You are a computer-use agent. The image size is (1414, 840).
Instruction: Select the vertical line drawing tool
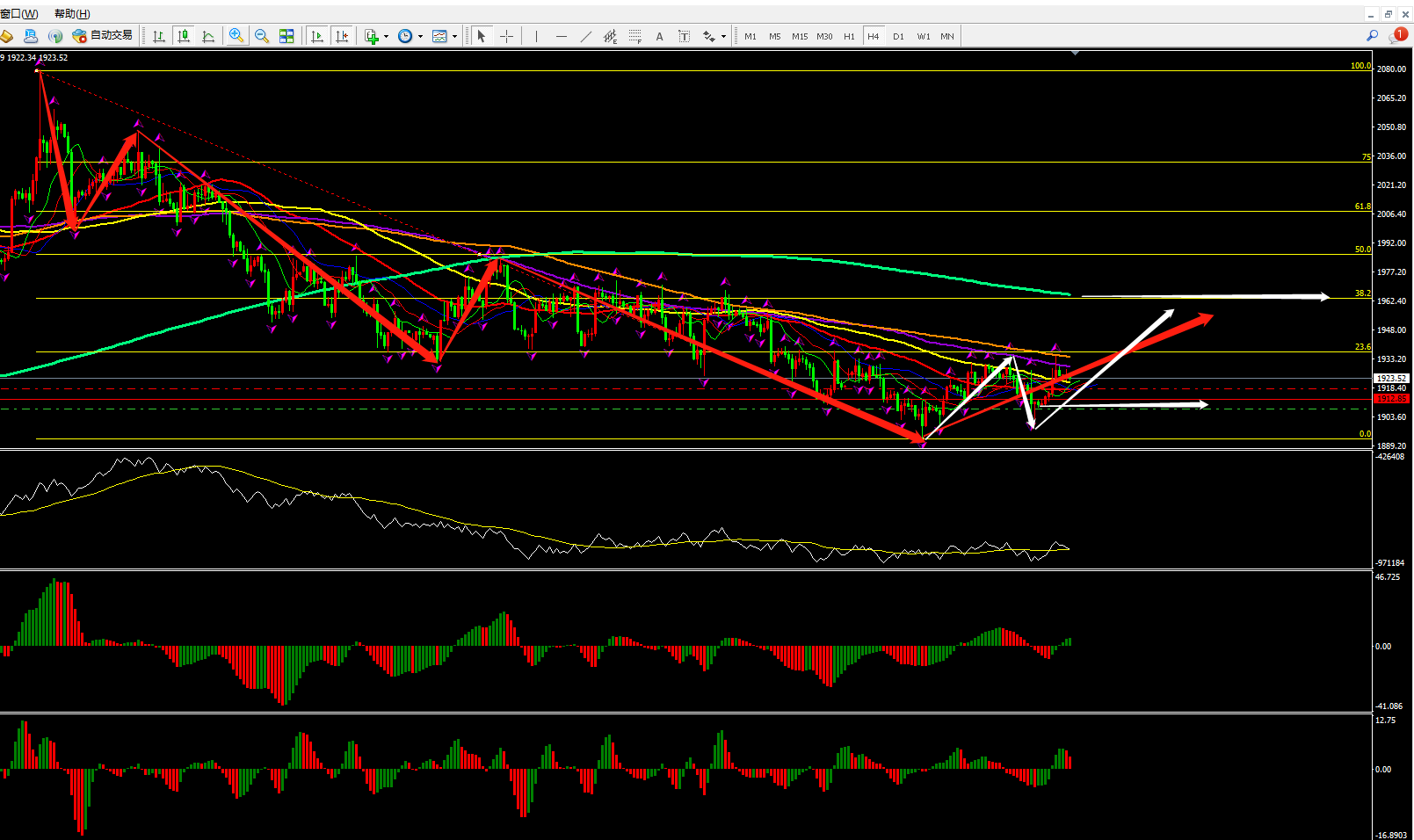(x=536, y=36)
